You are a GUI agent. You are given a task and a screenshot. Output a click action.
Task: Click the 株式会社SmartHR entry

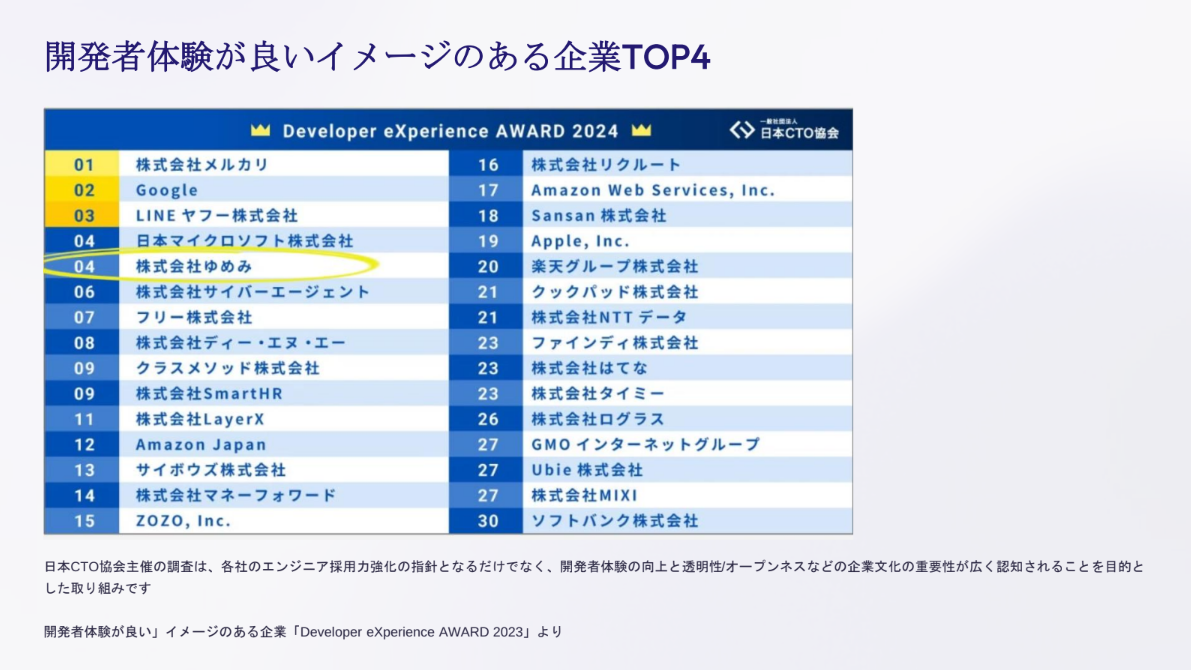(x=210, y=393)
